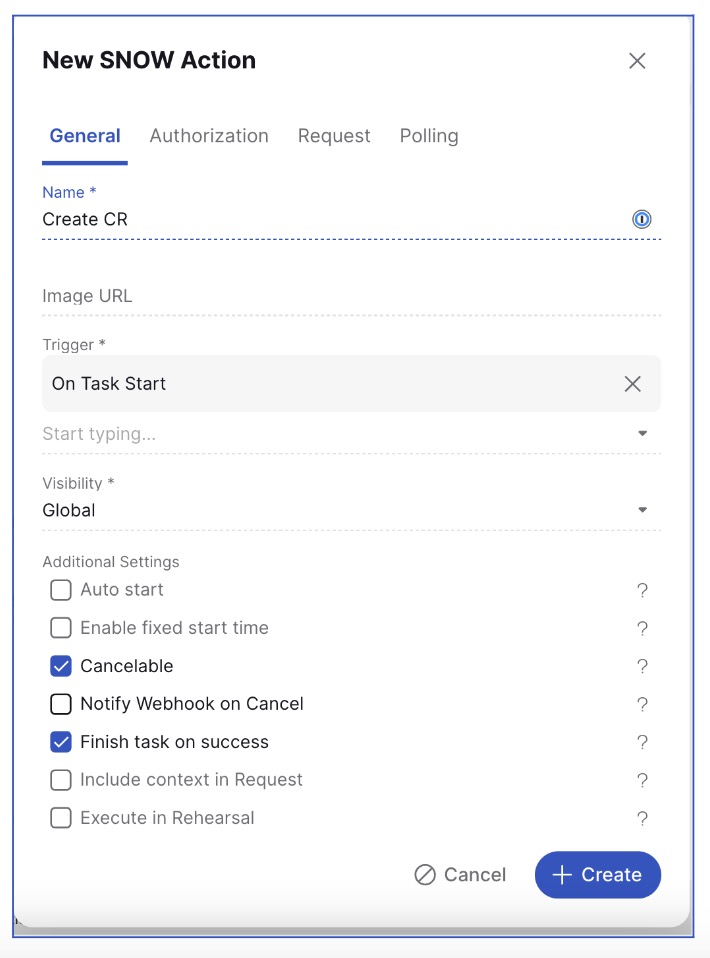Open the Visibility dropdown showing Global
Screen dimensions: 710x958
[x=351, y=510]
